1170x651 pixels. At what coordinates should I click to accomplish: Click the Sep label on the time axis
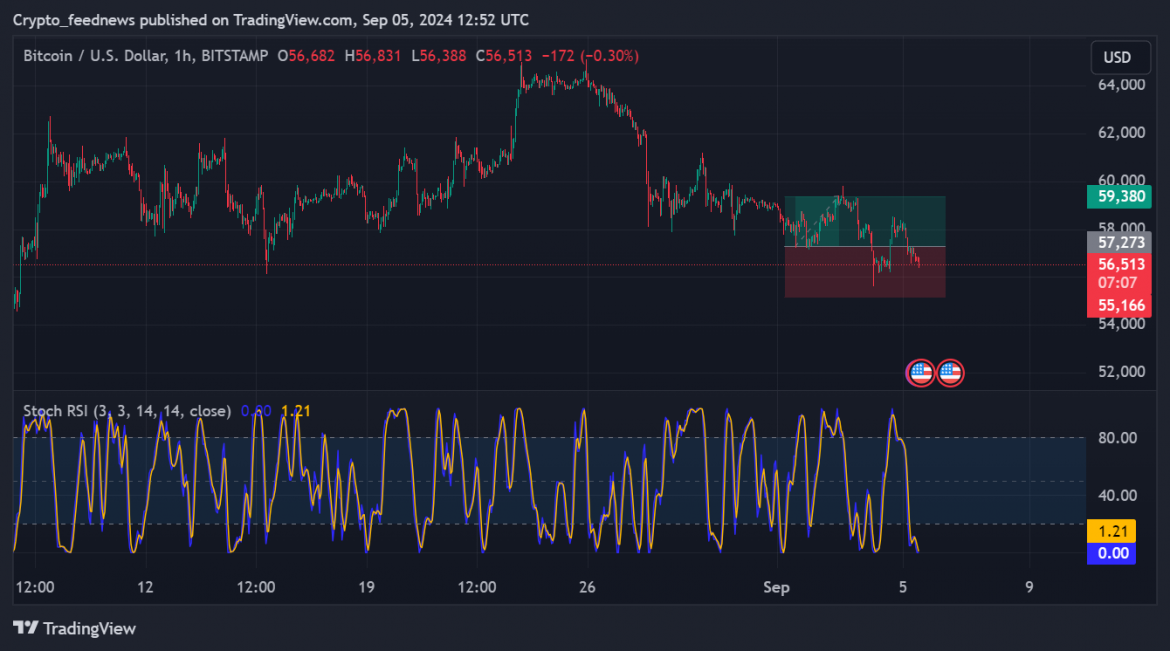click(776, 588)
